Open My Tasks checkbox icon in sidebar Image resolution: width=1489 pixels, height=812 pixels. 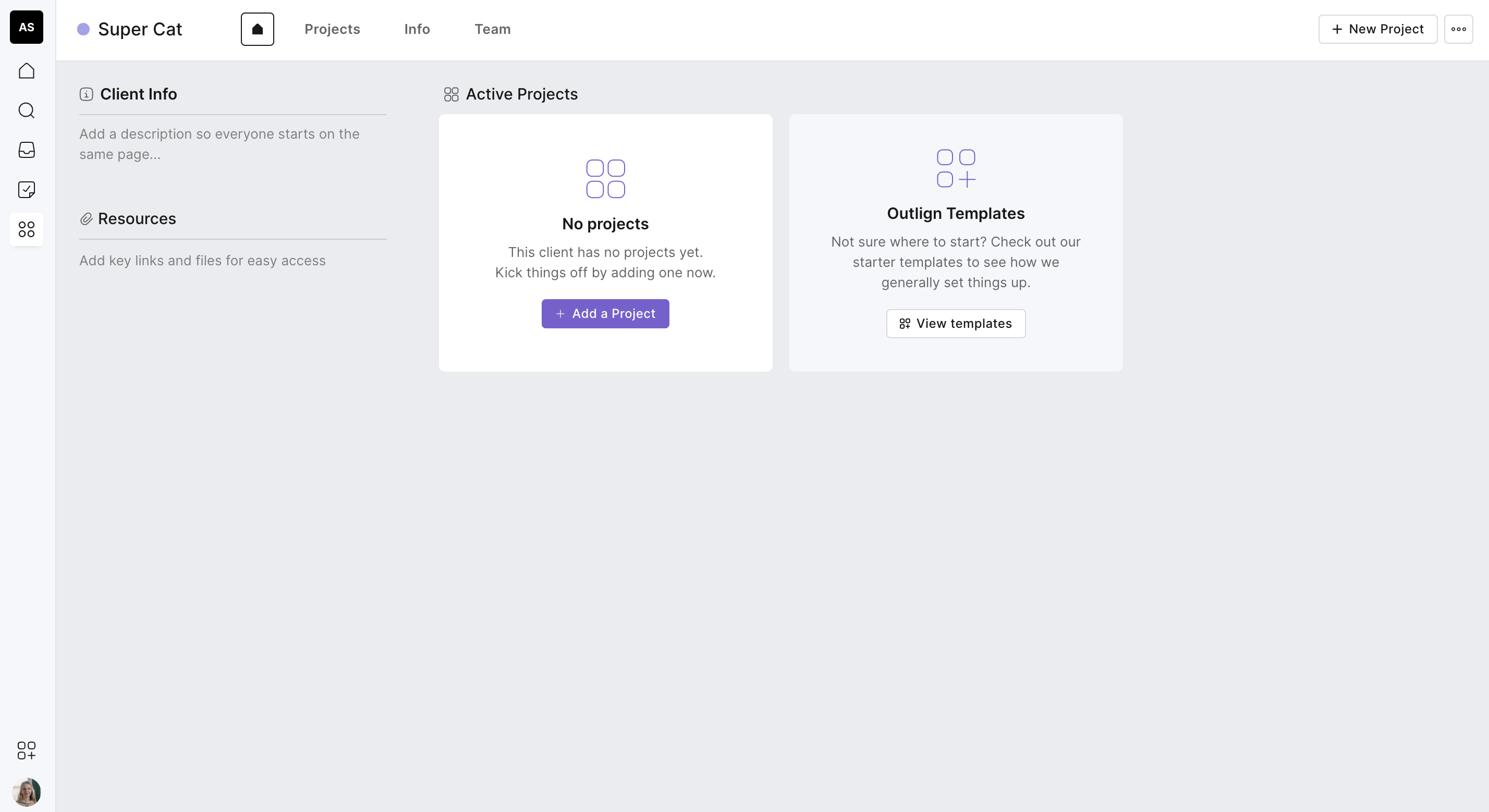pos(27,190)
